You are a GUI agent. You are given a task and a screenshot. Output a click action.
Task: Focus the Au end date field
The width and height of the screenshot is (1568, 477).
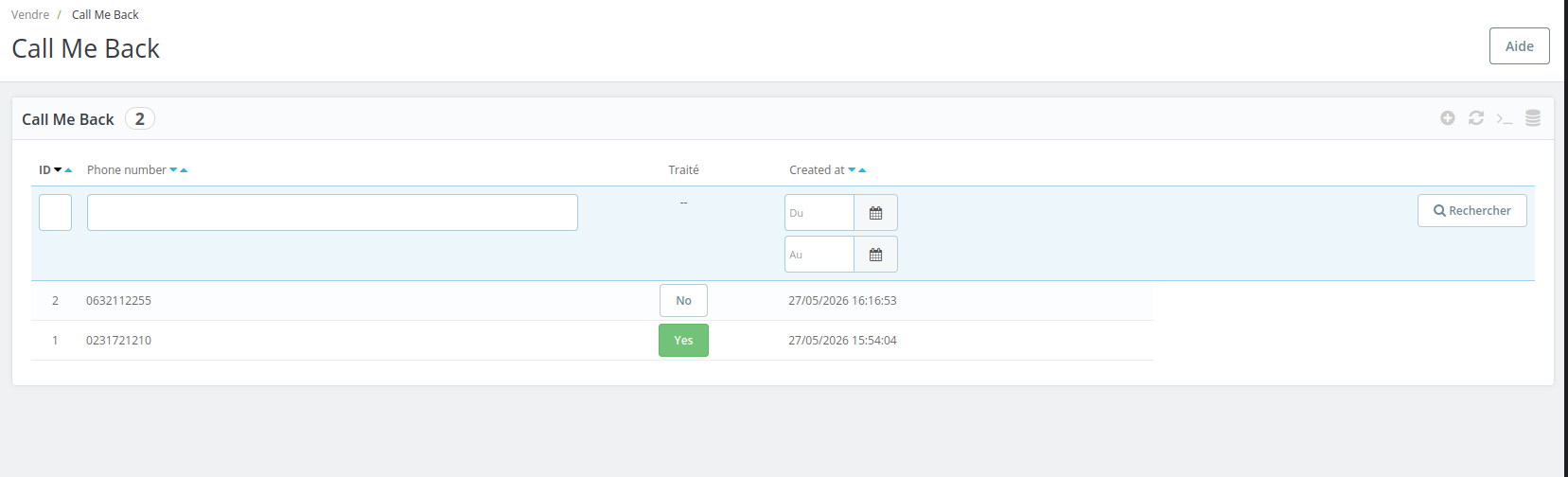coord(819,255)
